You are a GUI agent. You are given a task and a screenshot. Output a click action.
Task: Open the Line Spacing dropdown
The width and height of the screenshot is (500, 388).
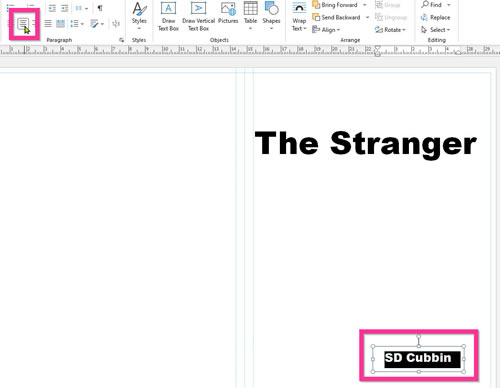77,24
